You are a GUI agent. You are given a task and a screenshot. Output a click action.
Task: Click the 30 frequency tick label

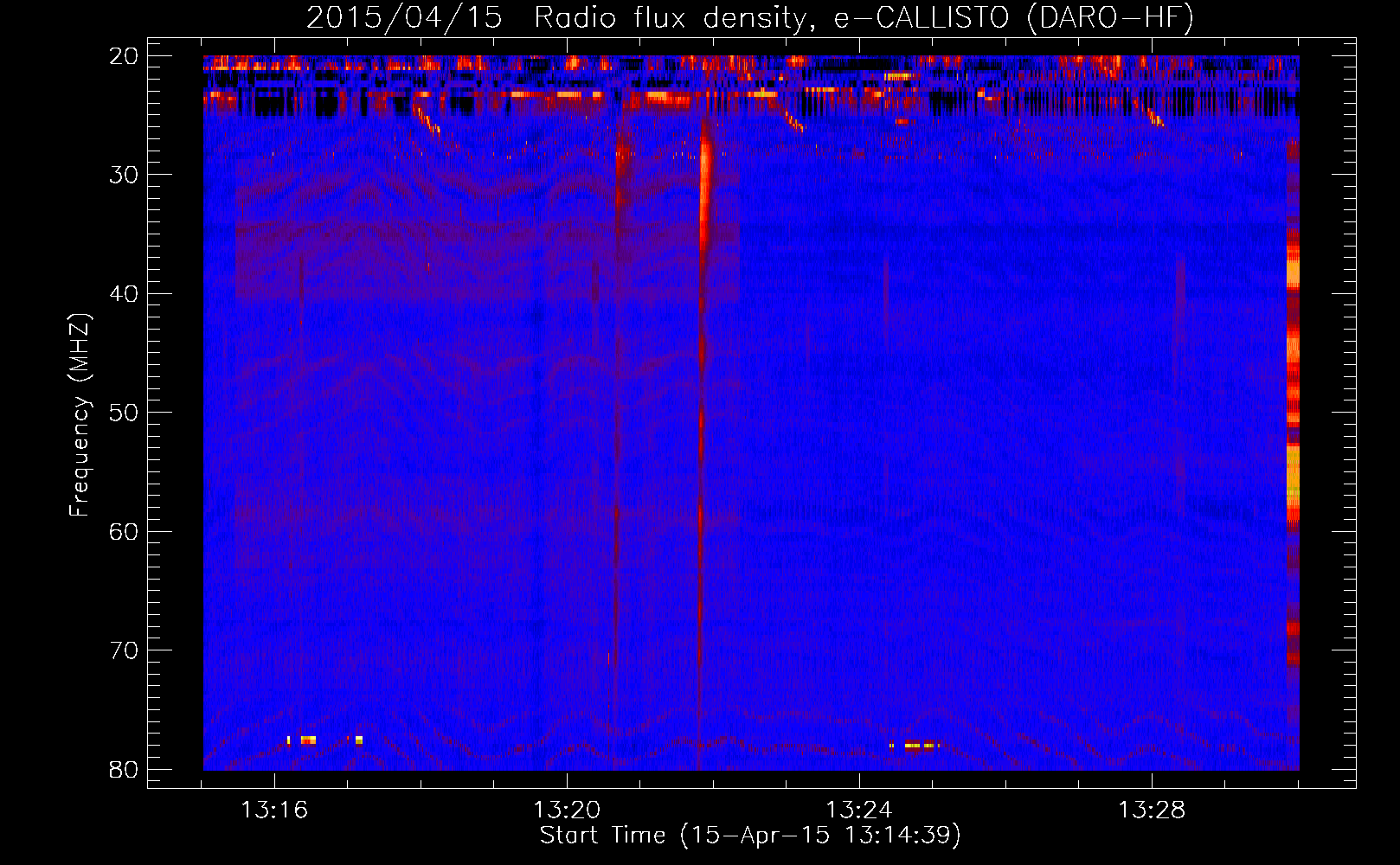[125, 175]
